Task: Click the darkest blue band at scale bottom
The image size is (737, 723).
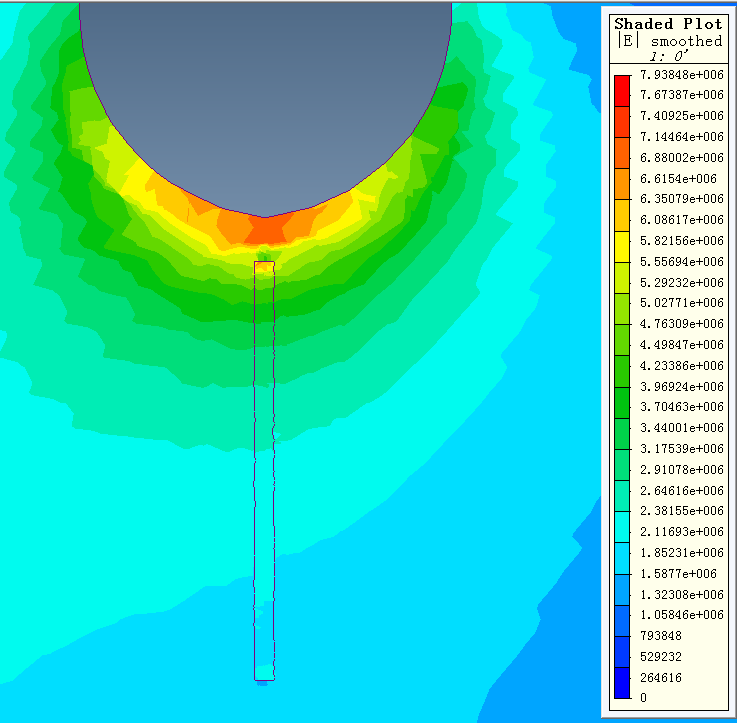Action: (622, 683)
